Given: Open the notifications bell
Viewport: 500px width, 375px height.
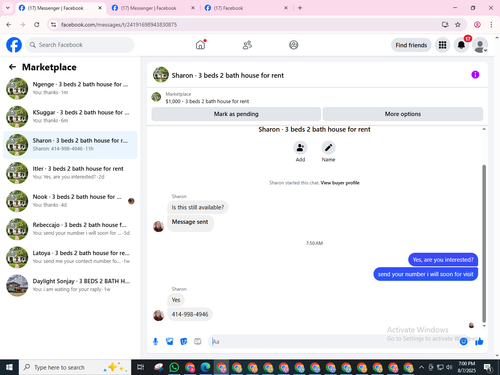Looking at the screenshot, I should (461, 45).
